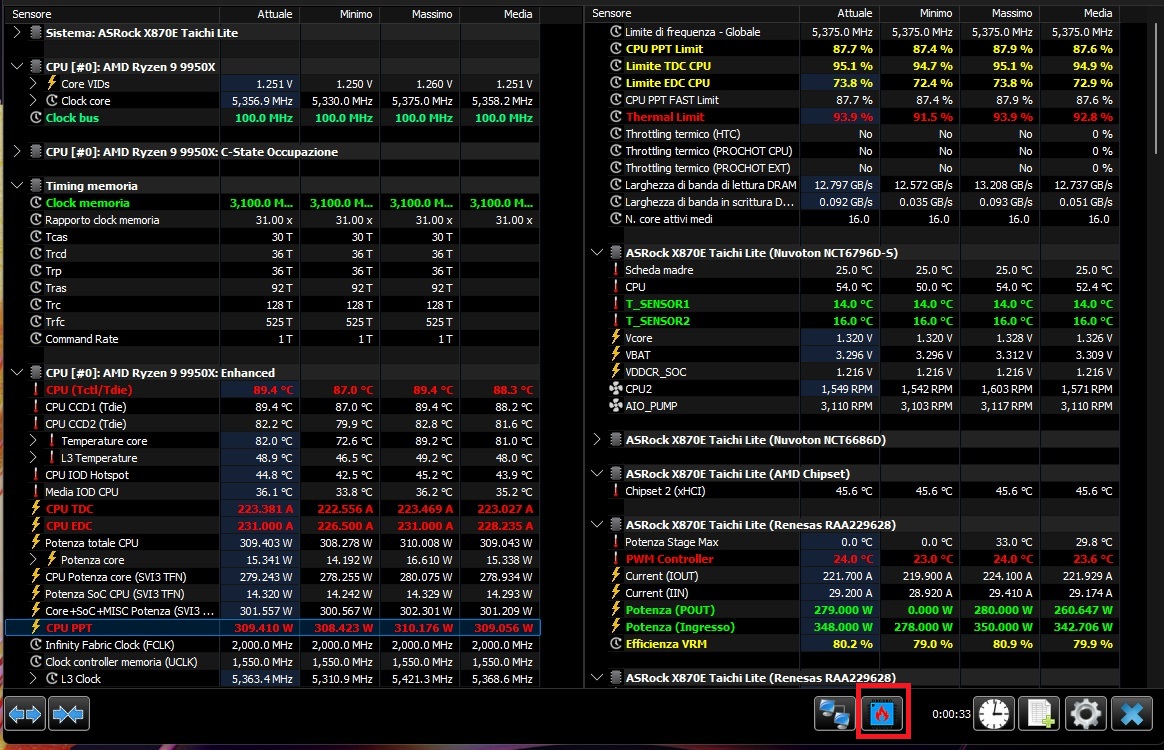Expand the Nuvoton NCT6686D group
The width and height of the screenshot is (1164, 750).
597,440
